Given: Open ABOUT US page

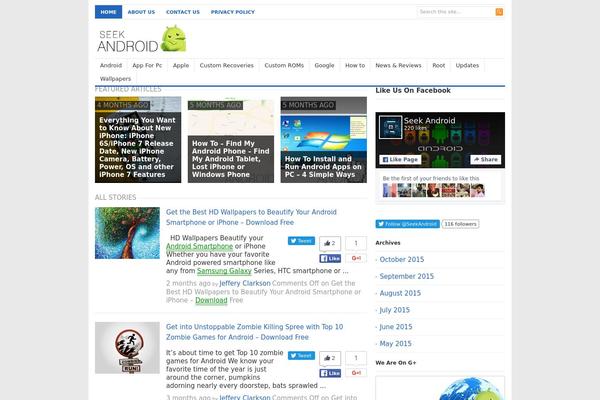Looking at the screenshot, I should pyautogui.click(x=141, y=12).
